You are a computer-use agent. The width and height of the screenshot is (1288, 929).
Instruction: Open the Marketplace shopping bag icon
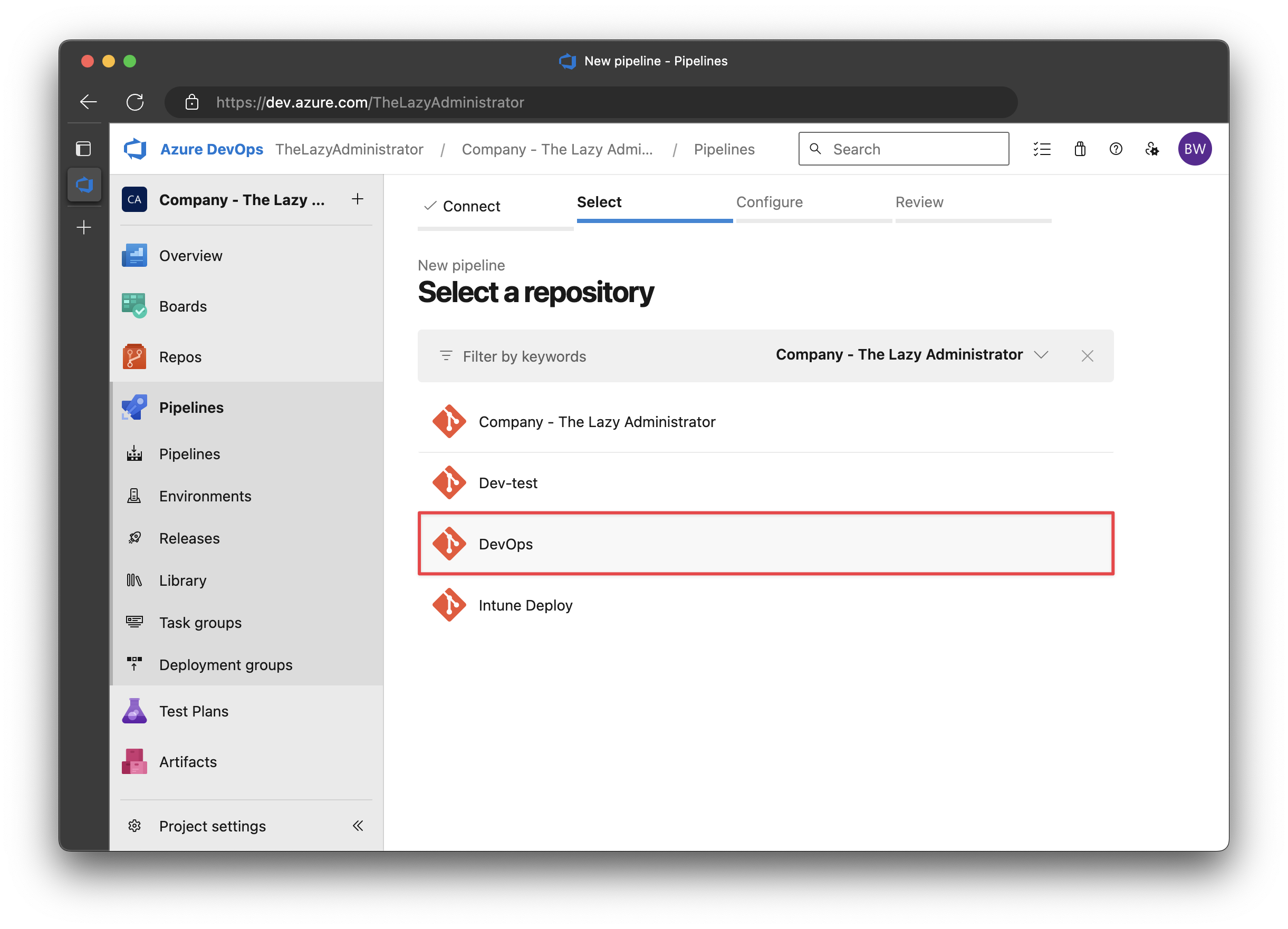[1080, 149]
